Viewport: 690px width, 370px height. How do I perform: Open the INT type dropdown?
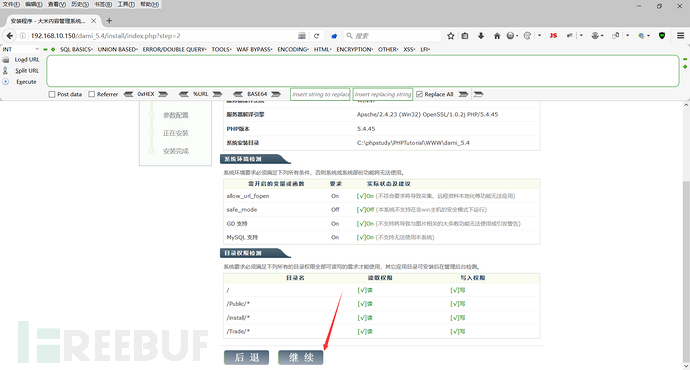point(21,49)
